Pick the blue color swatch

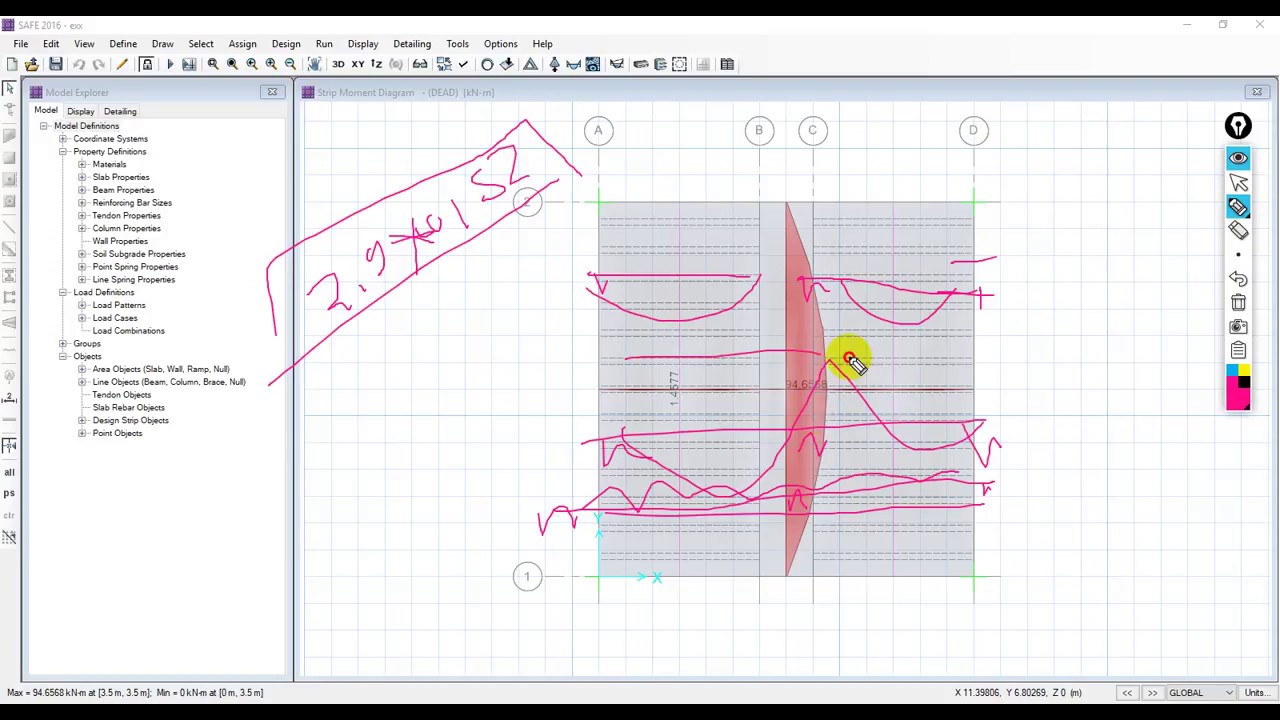[x=1232, y=371]
